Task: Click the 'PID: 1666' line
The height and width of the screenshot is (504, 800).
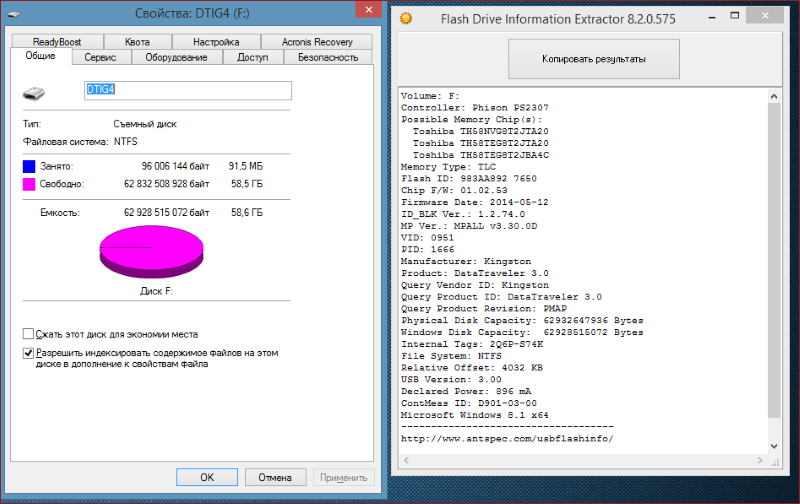Action: 428,249
